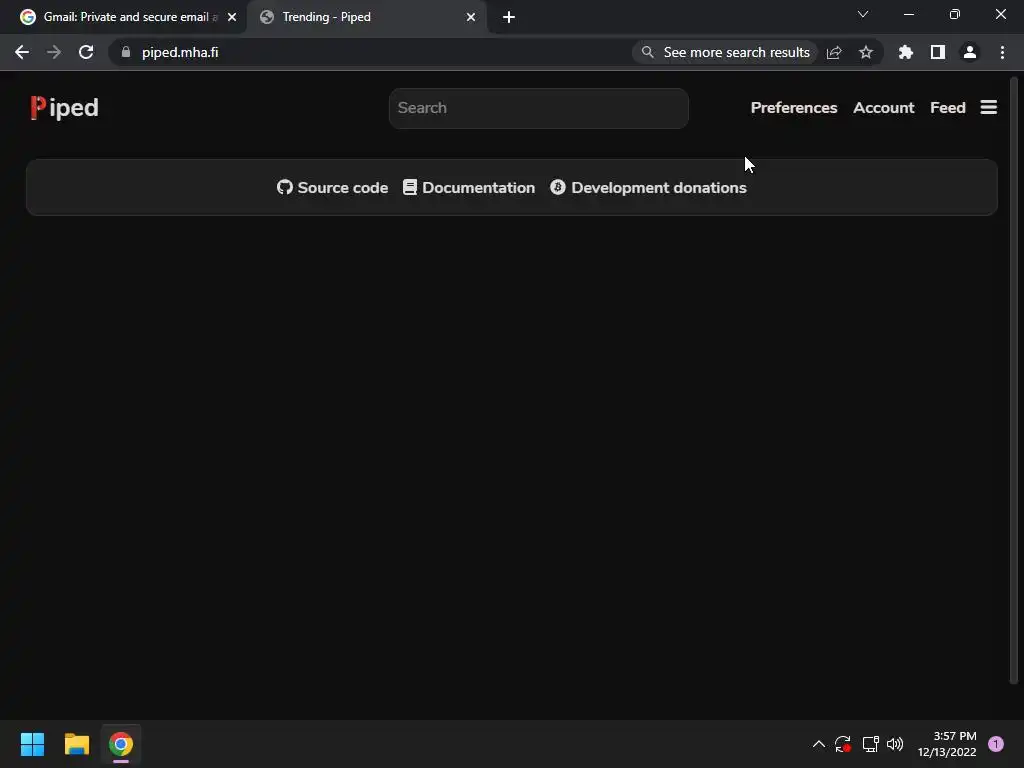The image size is (1024, 768).
Task: Open Chrome extensions puzzle icon
Action: pyautogui.click(x=906, y=52)
